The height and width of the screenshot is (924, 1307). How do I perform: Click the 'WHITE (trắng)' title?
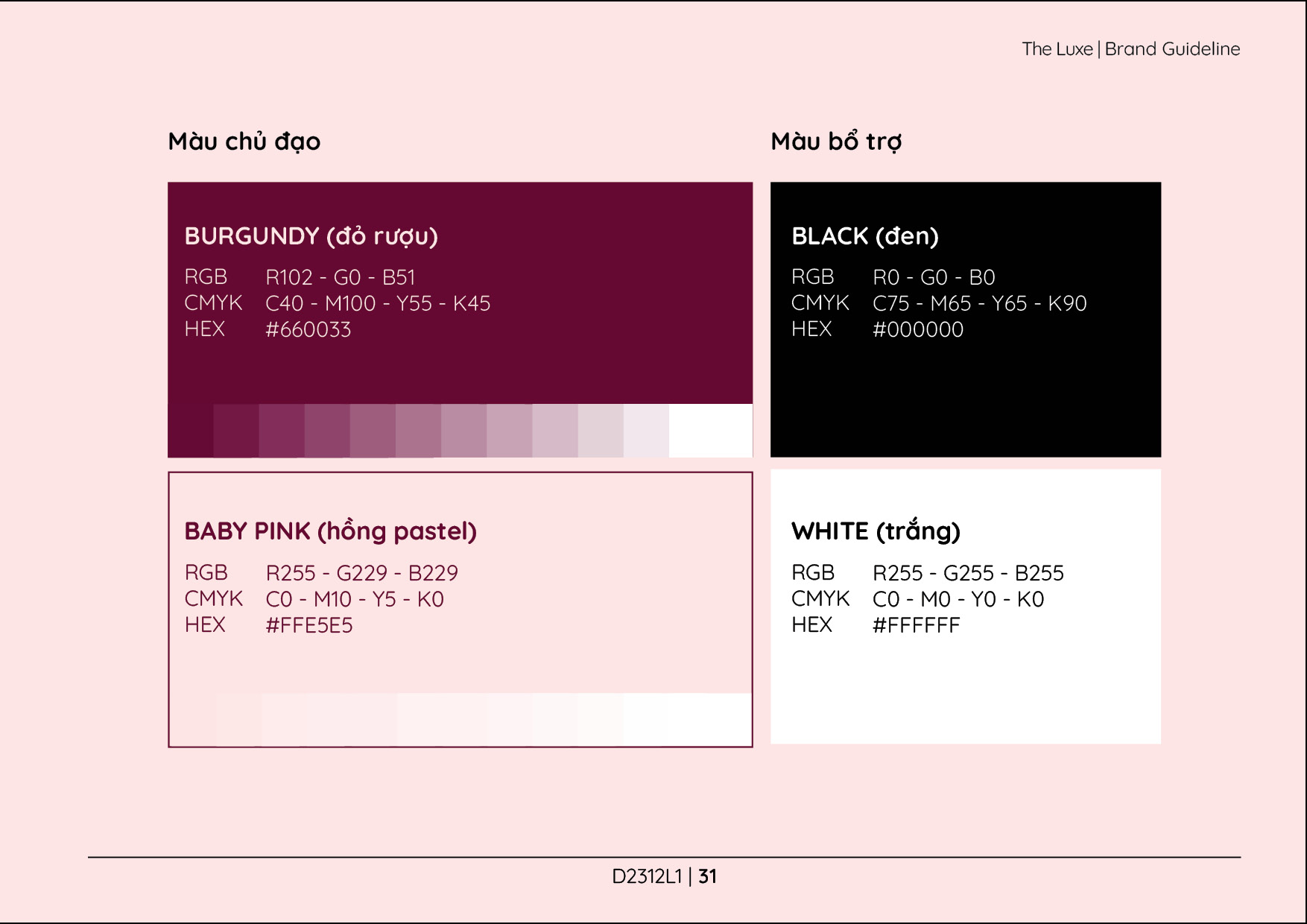[x=876, y=531]
